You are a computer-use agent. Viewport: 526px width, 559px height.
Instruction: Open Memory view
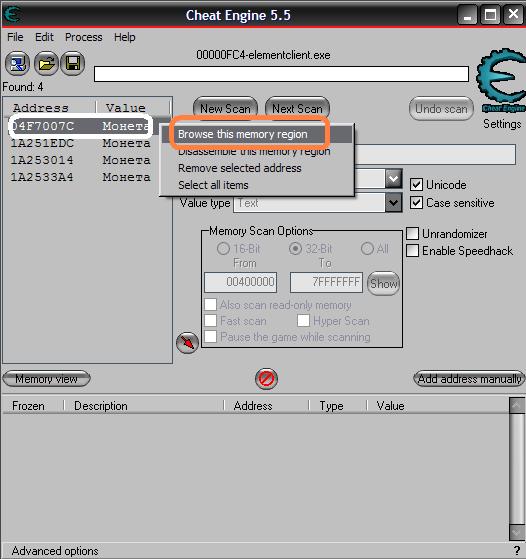46,379
